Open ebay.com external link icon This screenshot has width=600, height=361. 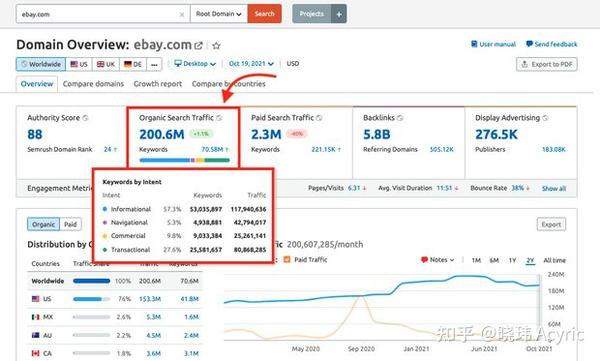pyautogui.click(x=198, y=46)
